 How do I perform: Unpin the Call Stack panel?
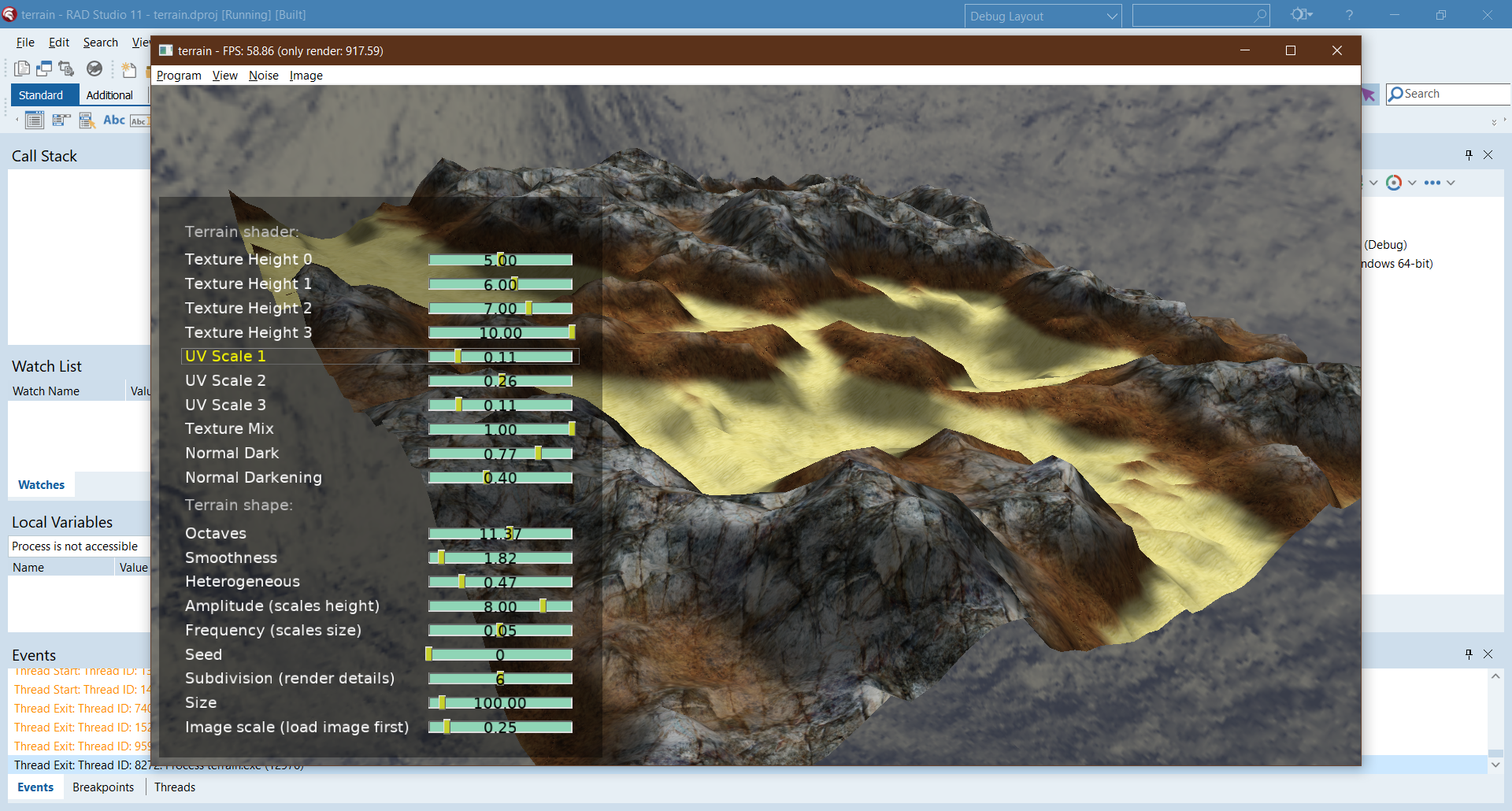tap(1468, 155)
